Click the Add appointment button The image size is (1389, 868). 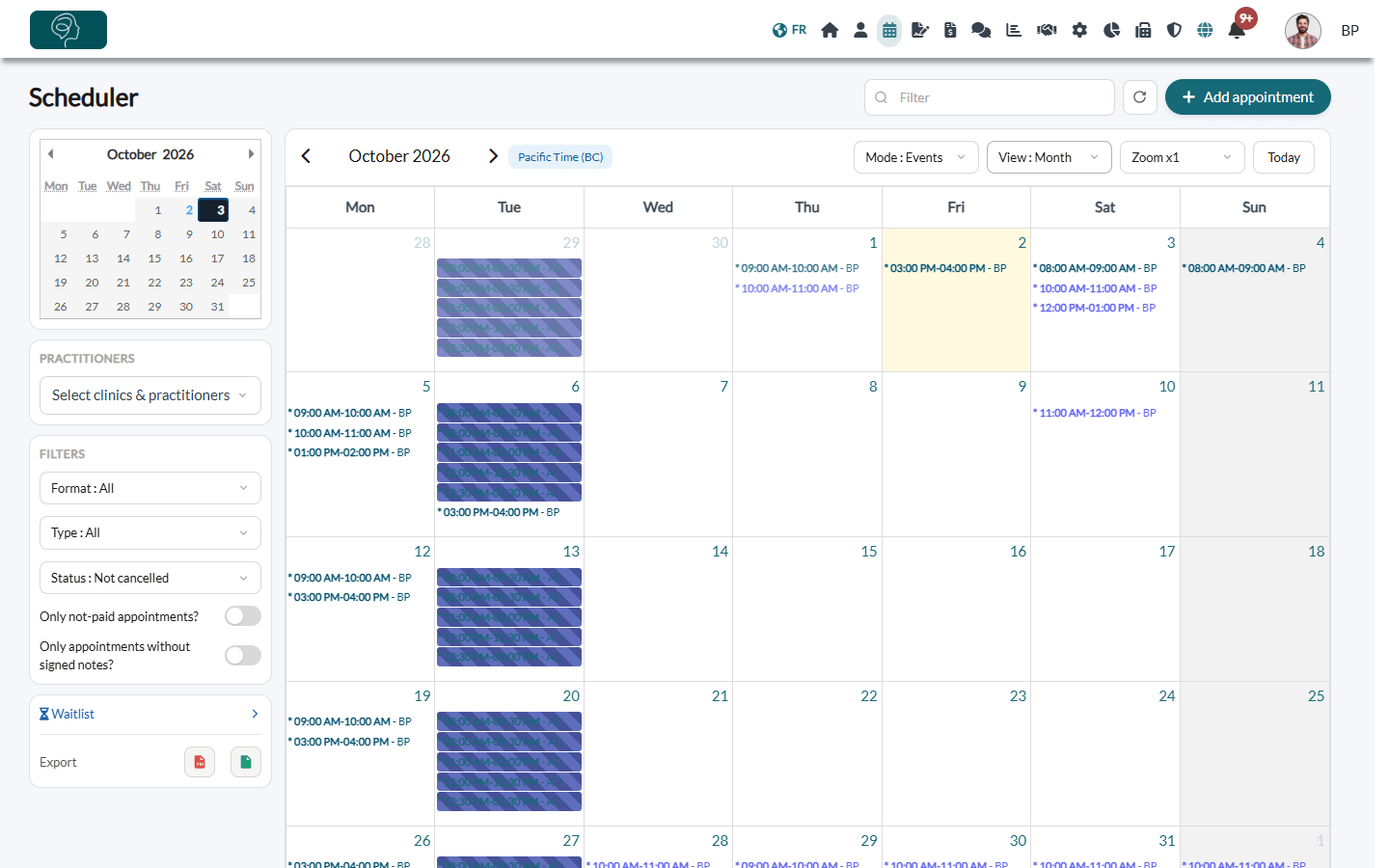[x=1248, y=97]
